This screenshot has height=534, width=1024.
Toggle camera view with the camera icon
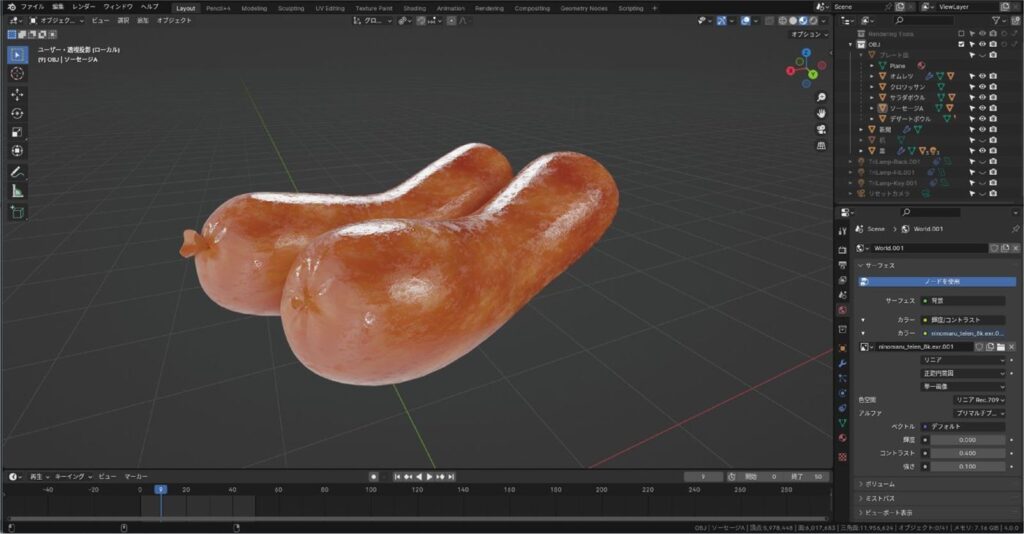point(821,129)
